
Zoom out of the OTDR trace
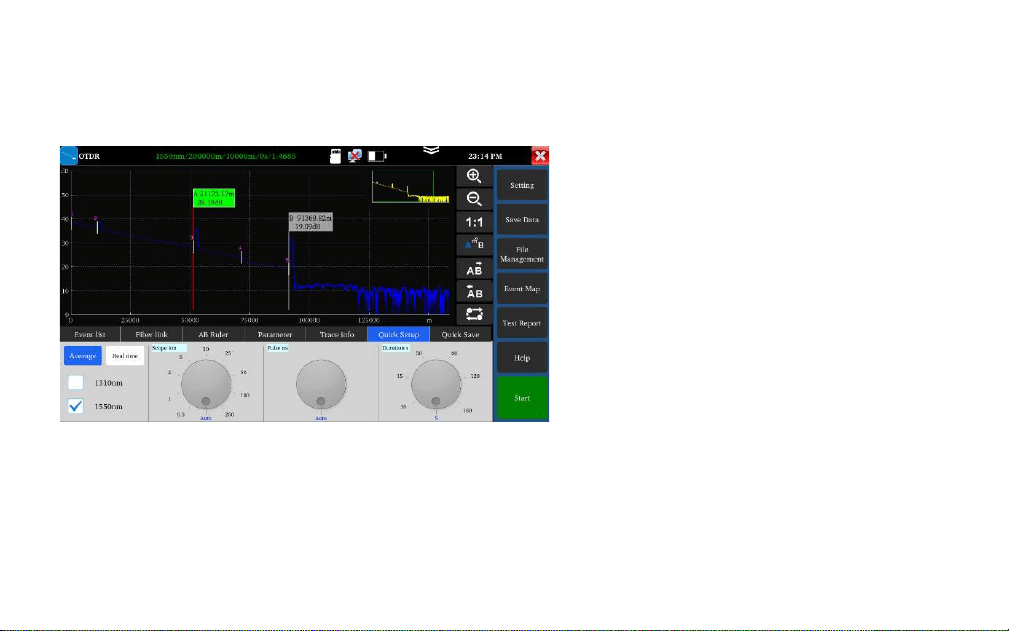click(x=474, y=199)
